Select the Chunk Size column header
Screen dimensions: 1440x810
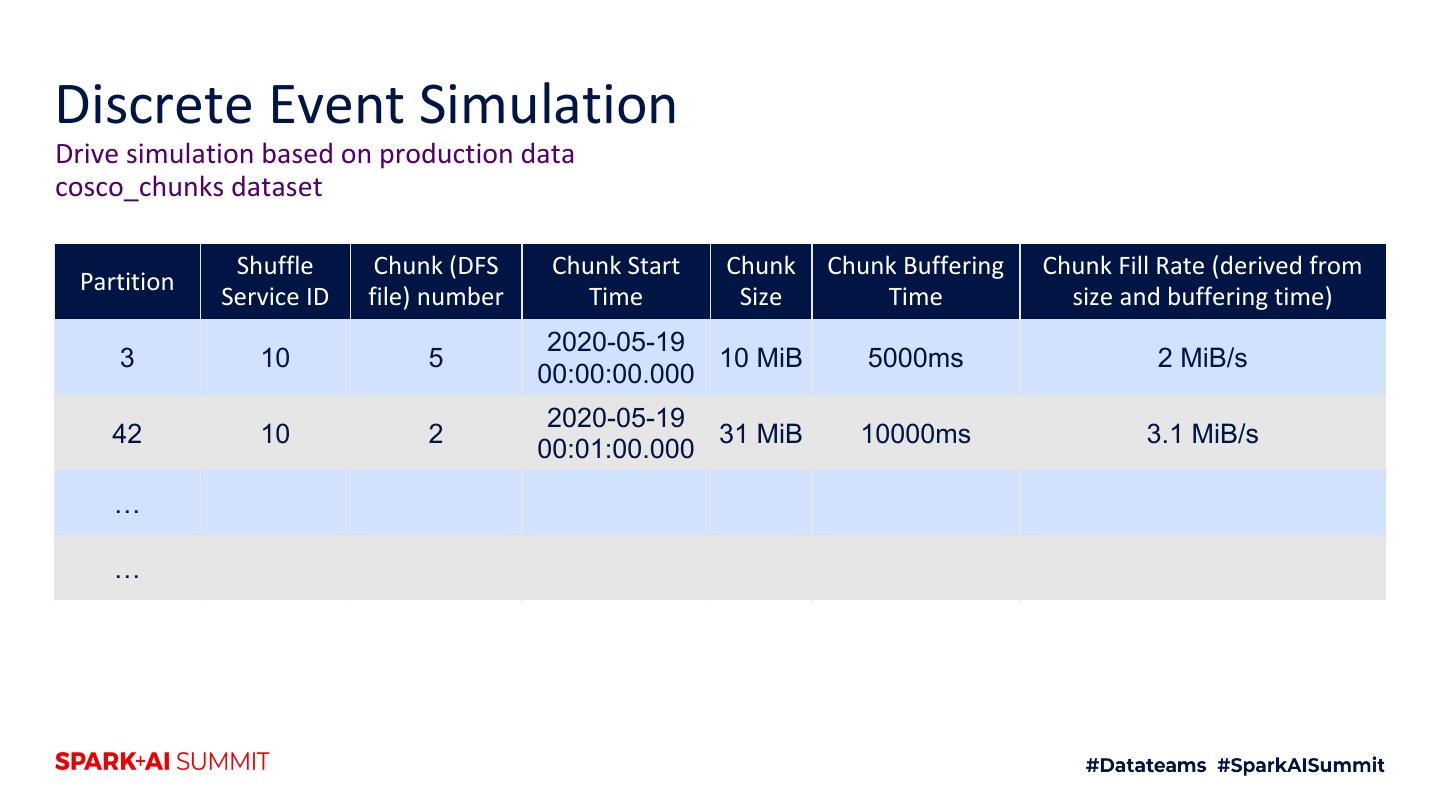click(x=761, y=282)
